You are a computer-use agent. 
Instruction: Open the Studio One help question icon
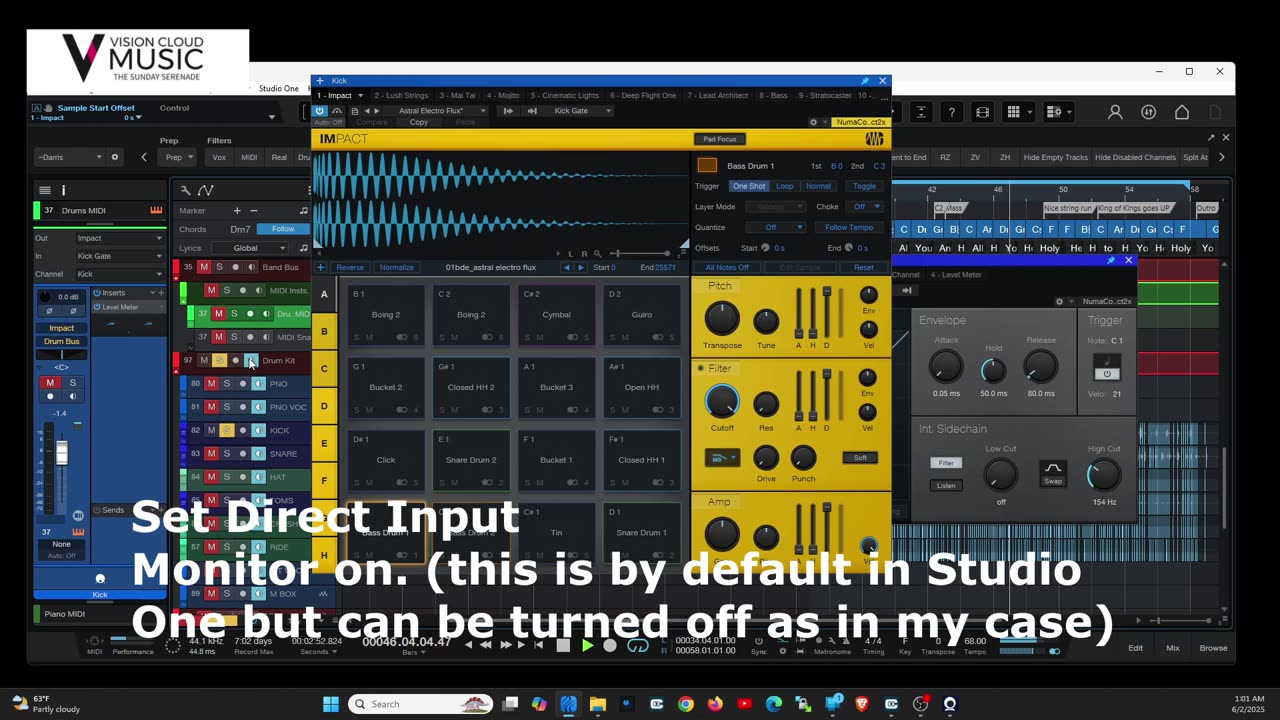[952, 112]
